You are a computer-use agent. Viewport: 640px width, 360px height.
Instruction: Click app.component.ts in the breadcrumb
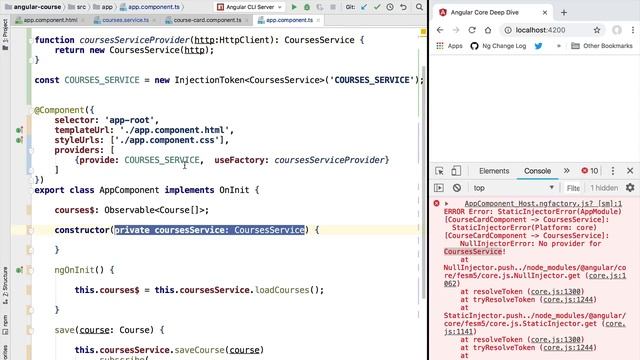pyautogui.click(x=149, y=7)
